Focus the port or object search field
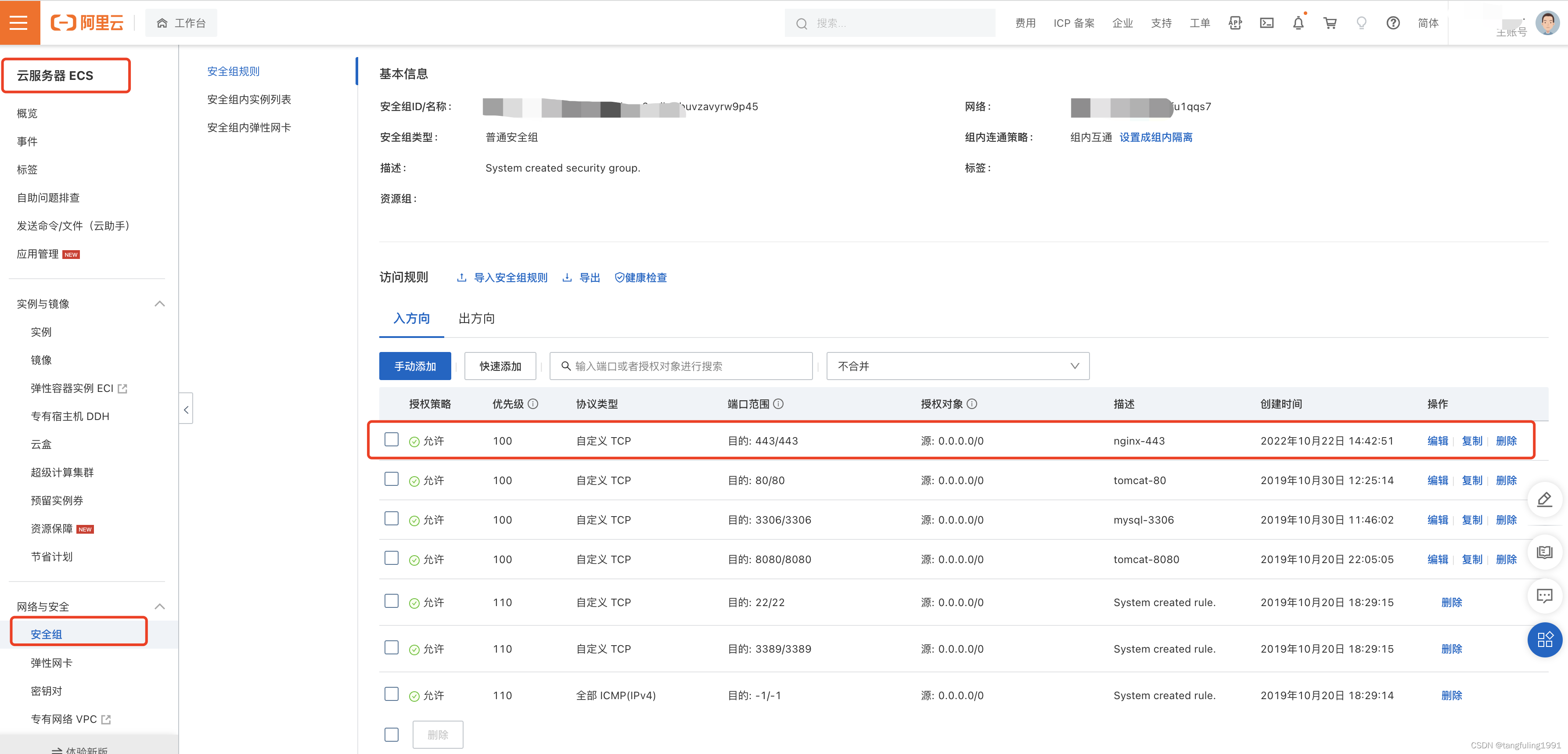The height and width of the screenshot is (754, 1568). click(x=681, y=366)
